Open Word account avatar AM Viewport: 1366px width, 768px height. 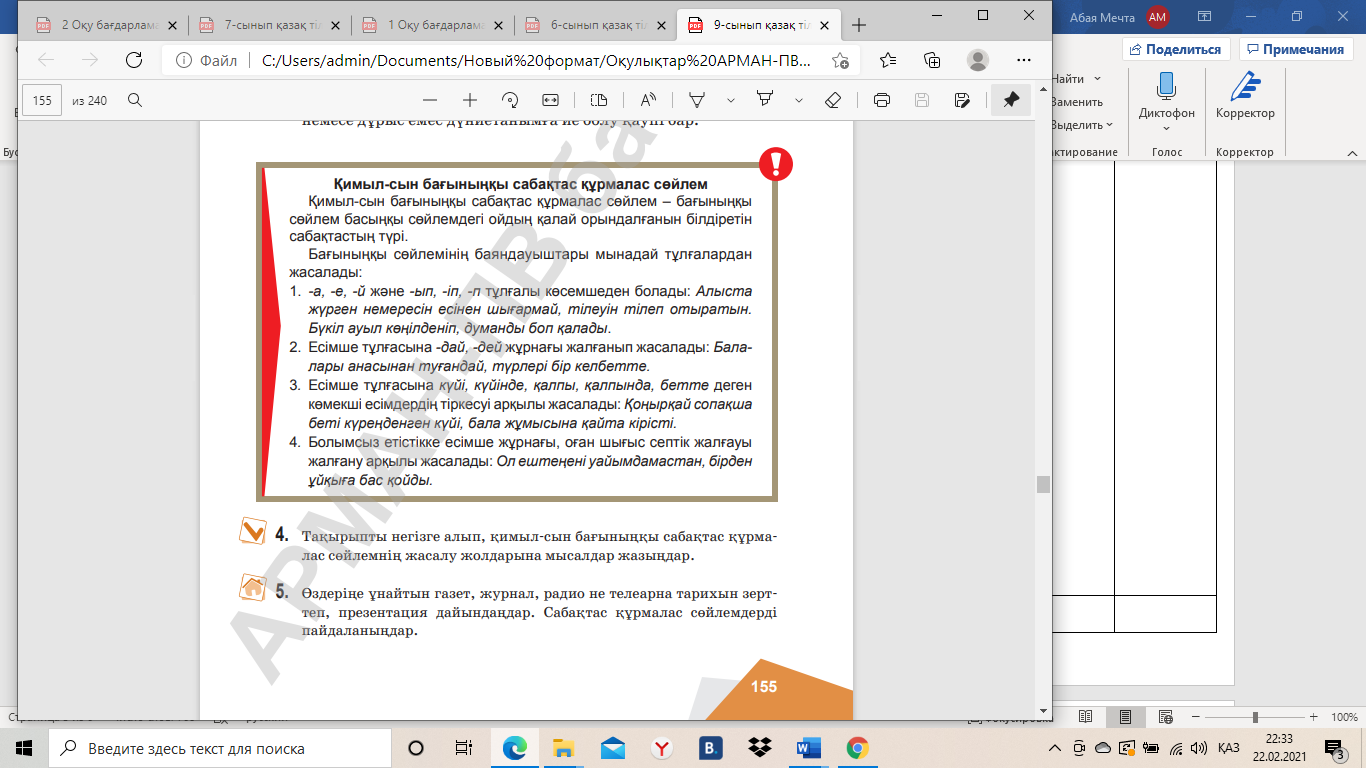coord(1158,16)
